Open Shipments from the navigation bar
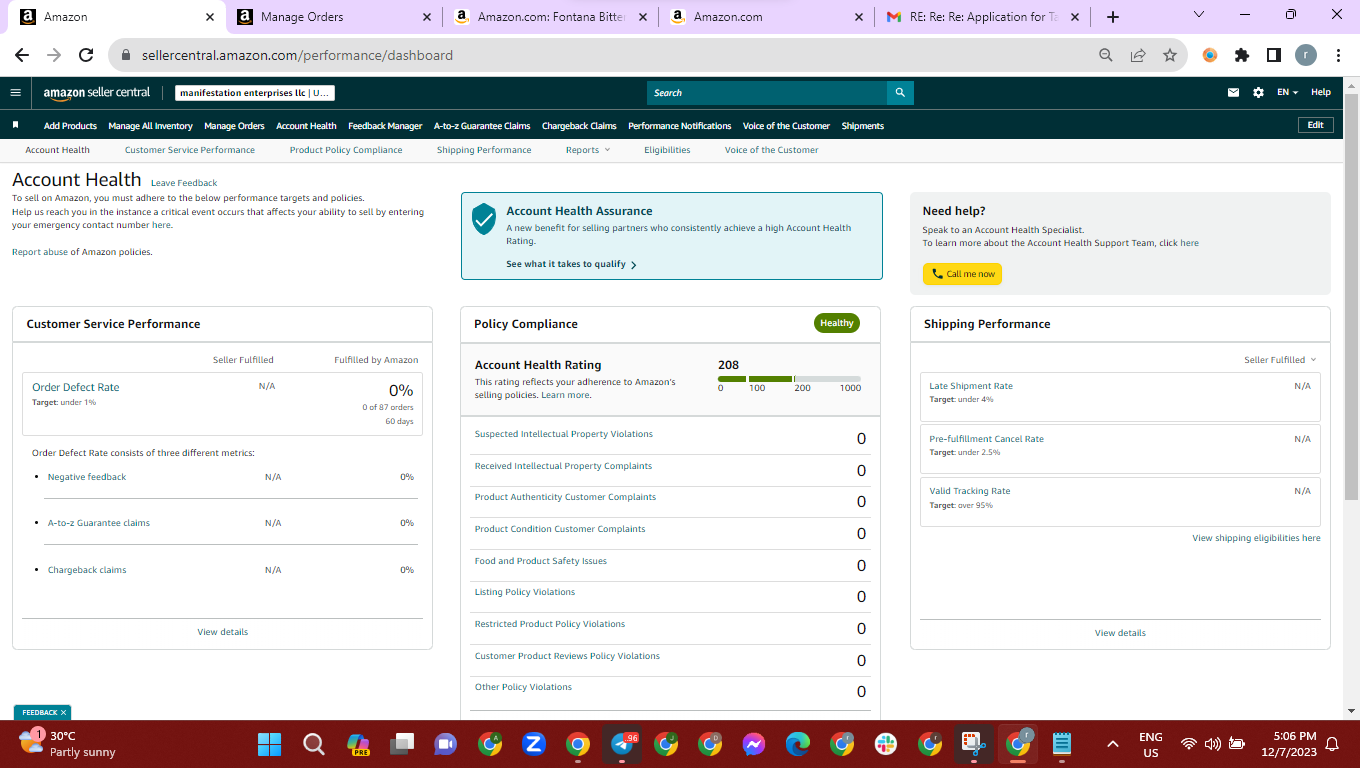Screen dimensions: 1360x768 pyautogui.click(x=863, y=126)
